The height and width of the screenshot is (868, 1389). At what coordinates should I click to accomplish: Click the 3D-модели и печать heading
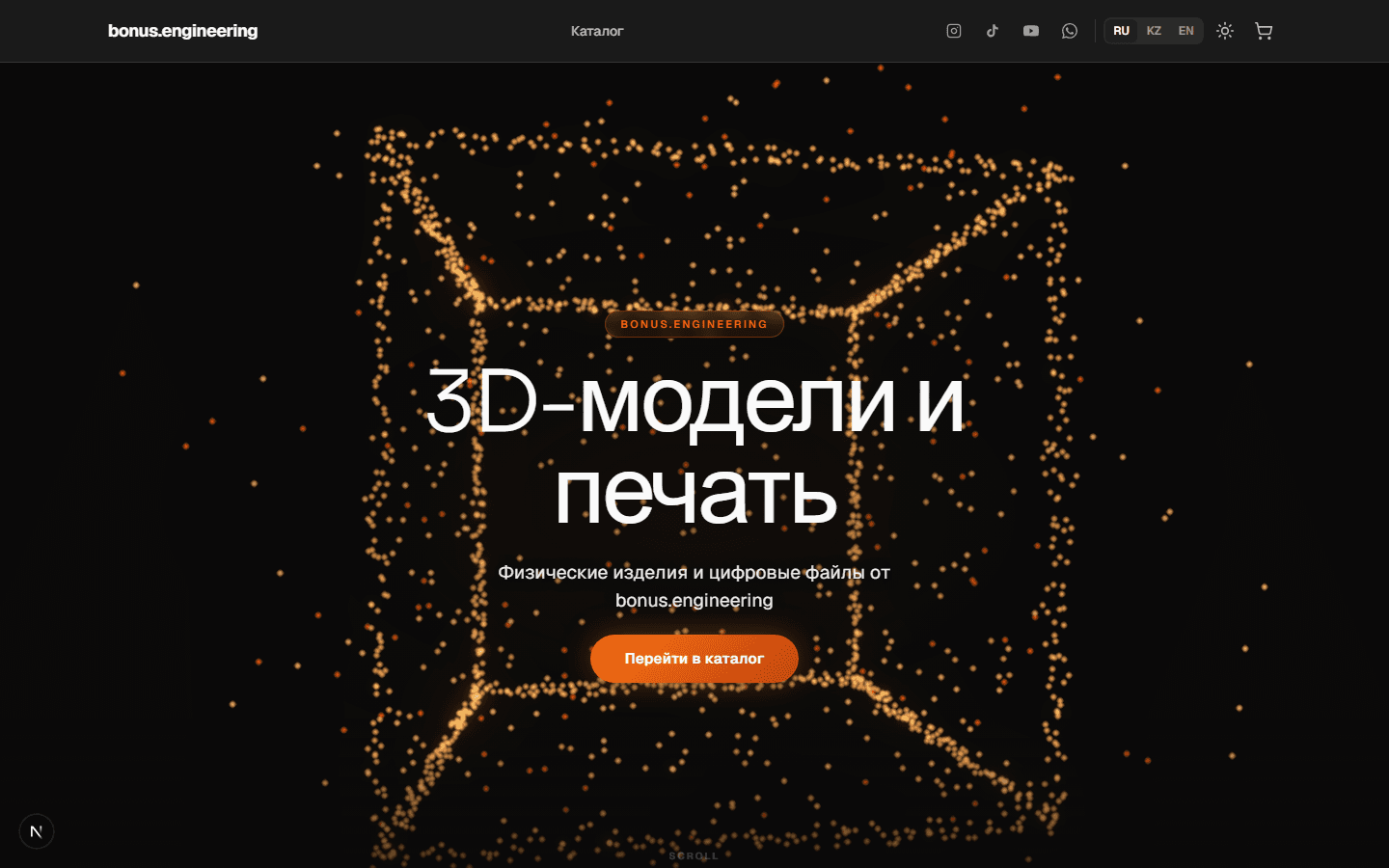[x=694, y=447]
